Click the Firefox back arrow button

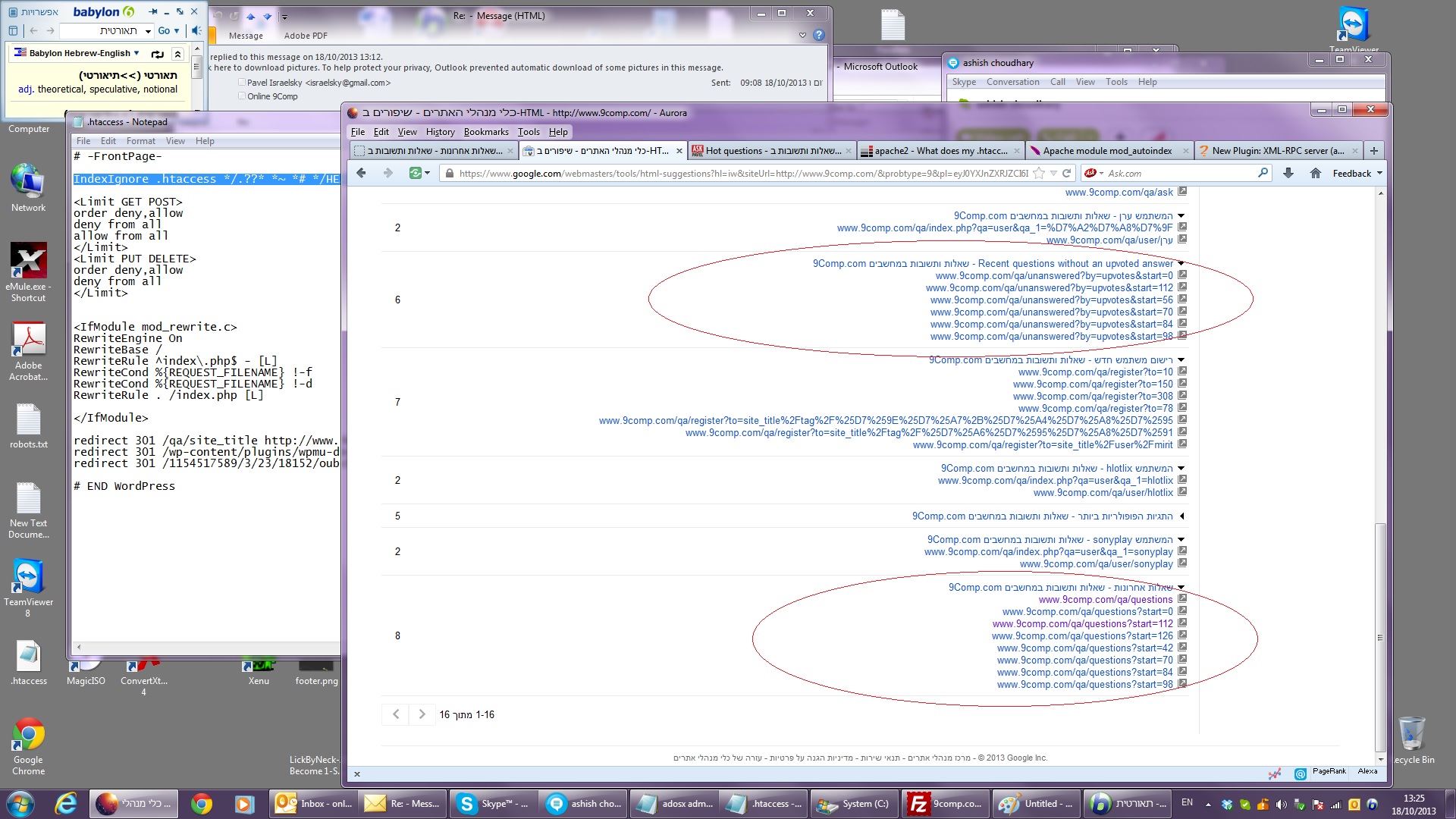pos(362,174)
